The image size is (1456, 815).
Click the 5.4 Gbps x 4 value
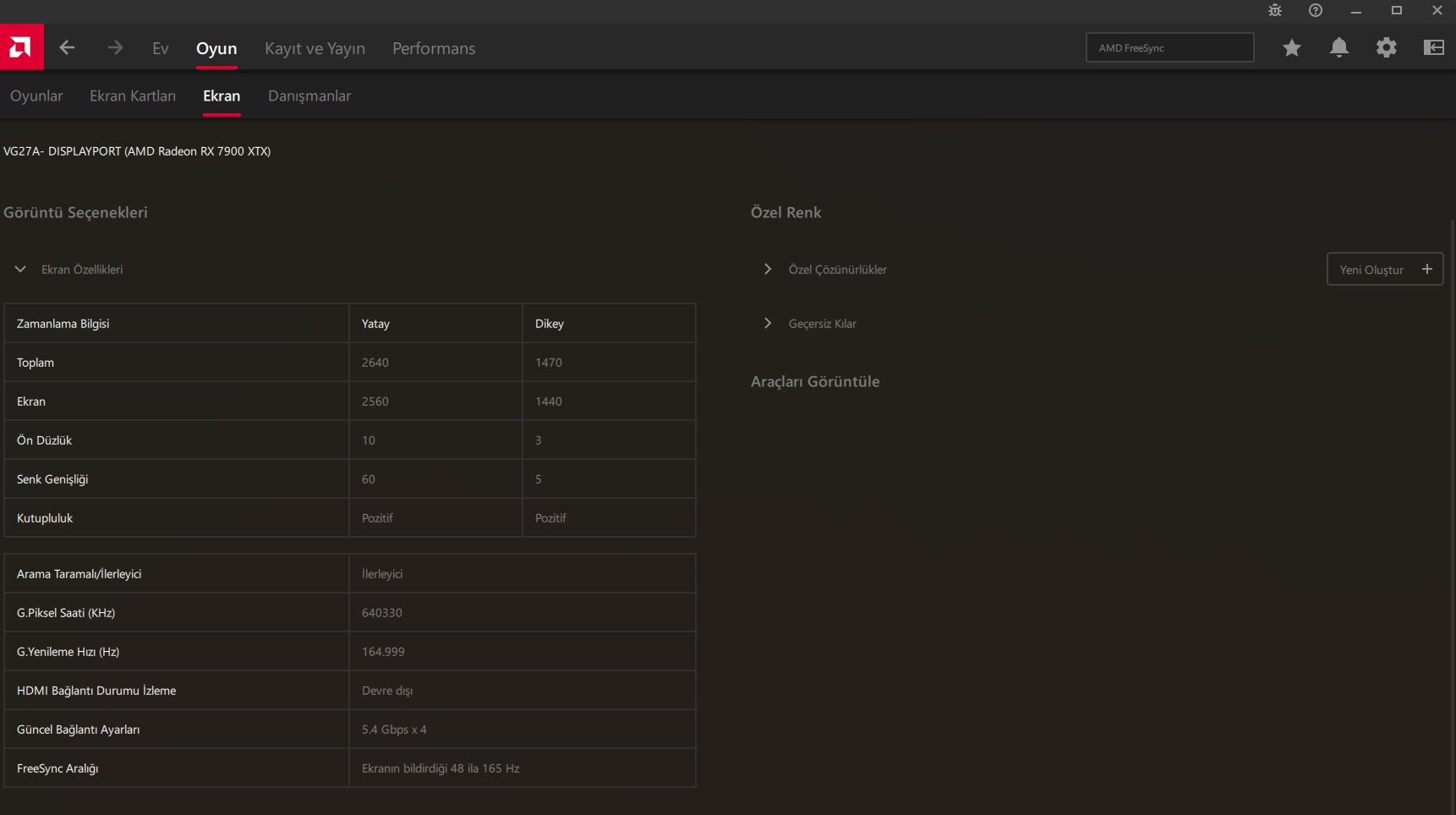pos(394,730)
